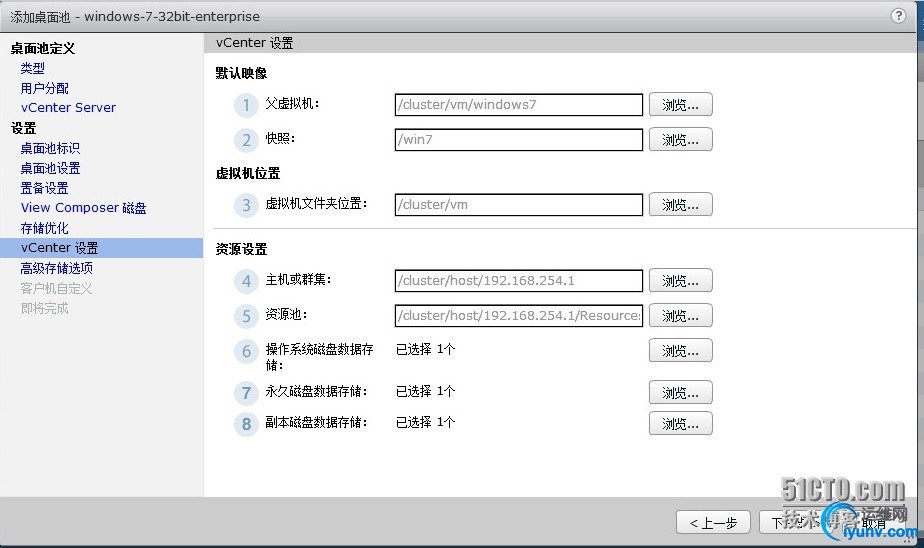Click the 虚拟机位置 section heading
Screen dimensions: 924x548
[x=248, y=173]
